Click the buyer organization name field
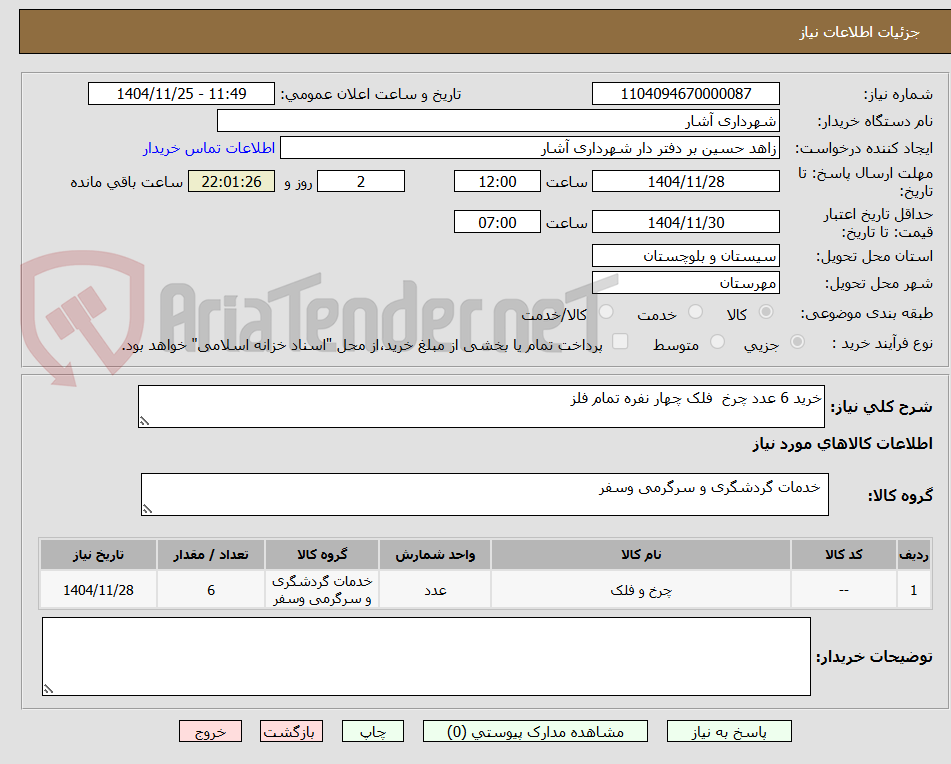 pos(498,121)
